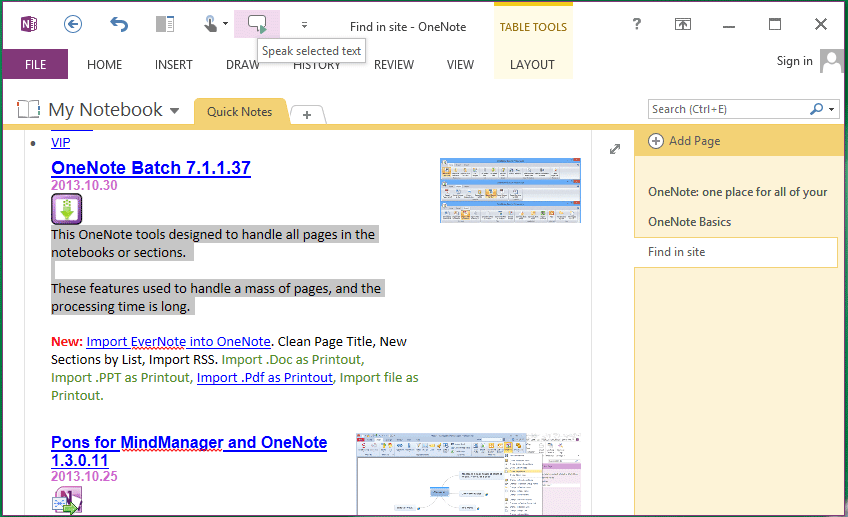This screenshot has height=517, width=848.
Task: Click the ribbon display options icon
Action: pos(683,24)
